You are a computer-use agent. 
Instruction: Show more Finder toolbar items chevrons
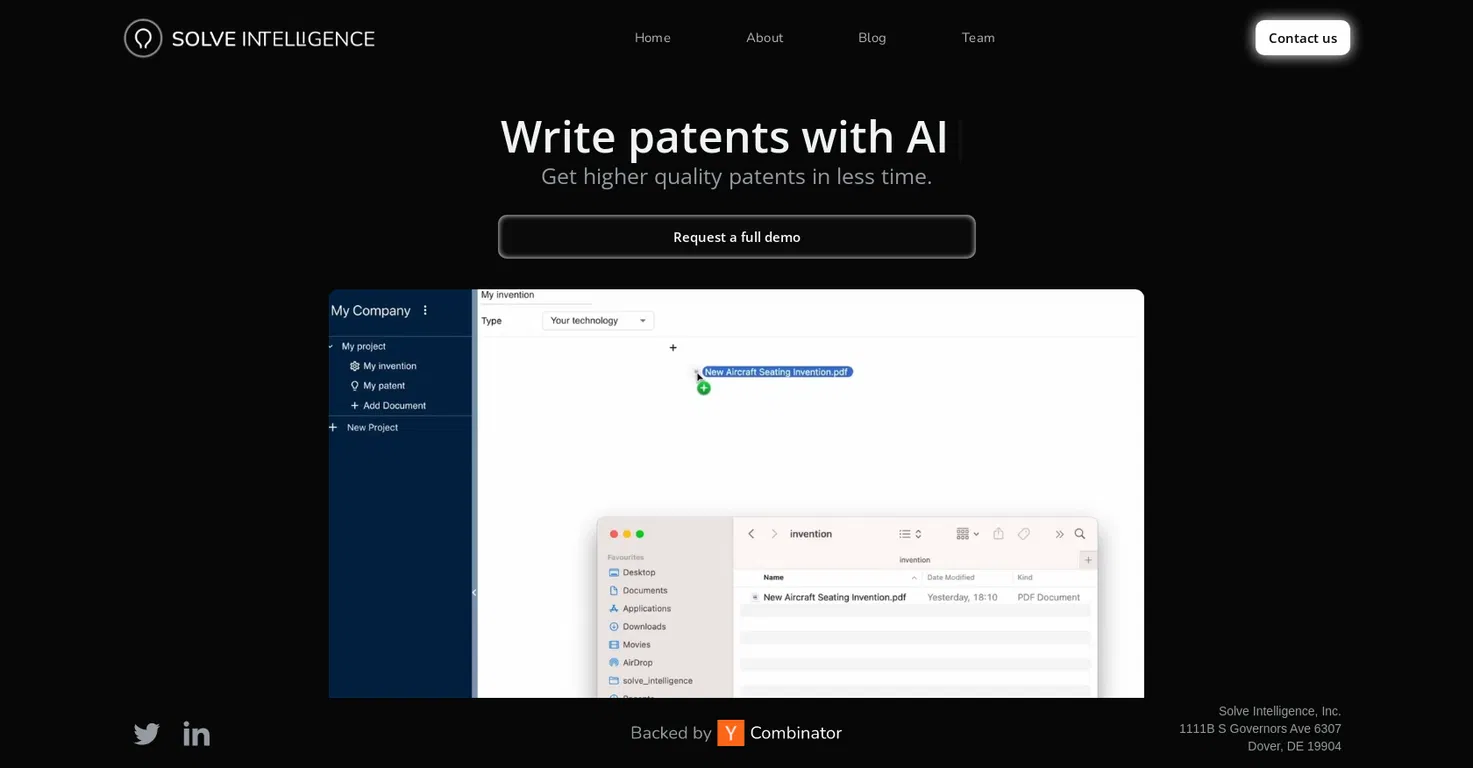tap(1059, 534)
